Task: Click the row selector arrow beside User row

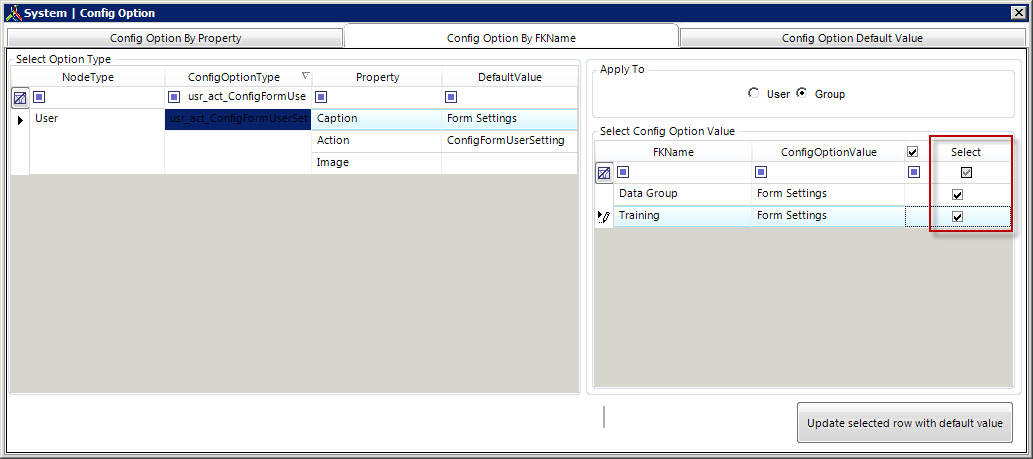Action: coord(20,120)
